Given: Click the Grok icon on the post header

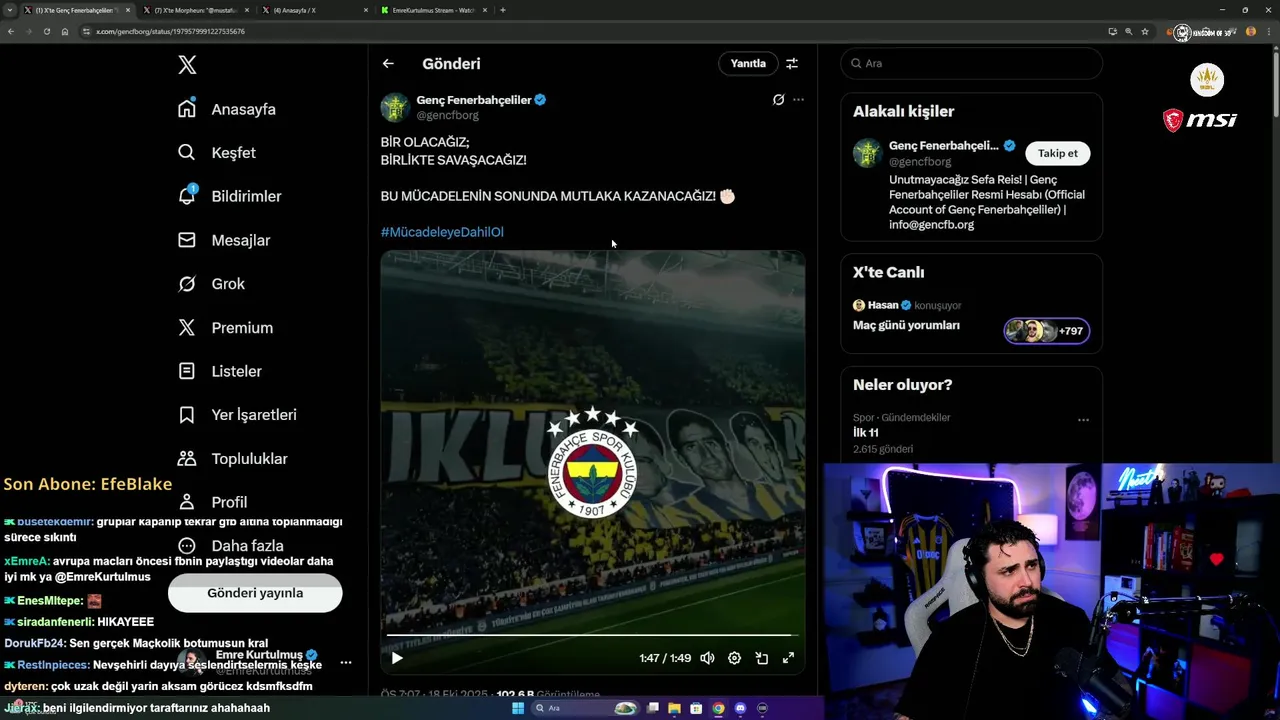Looking at the screenshot, I should click(778, 100).
